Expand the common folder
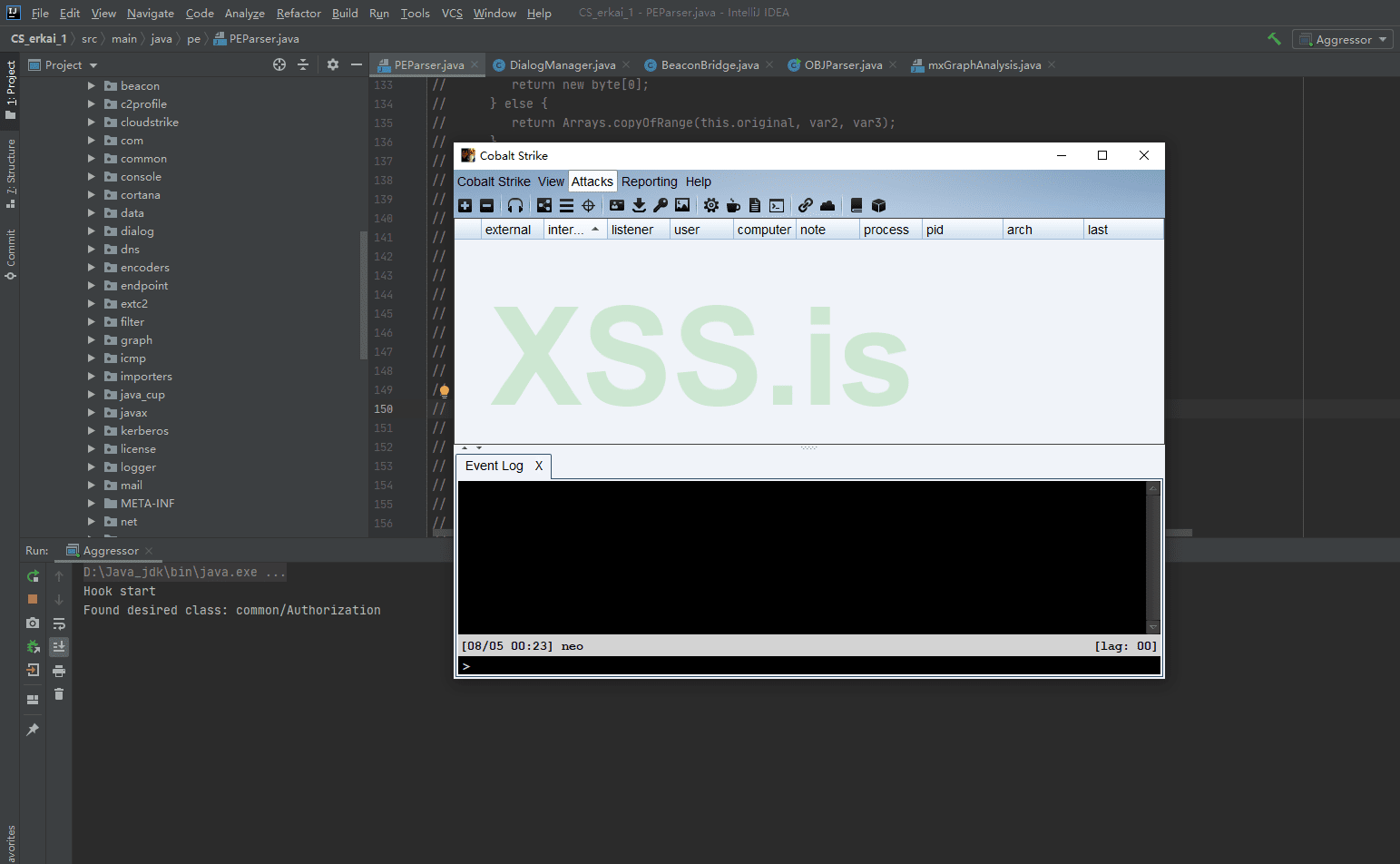This screenshot has width=1400, height=864. (91, 159)
